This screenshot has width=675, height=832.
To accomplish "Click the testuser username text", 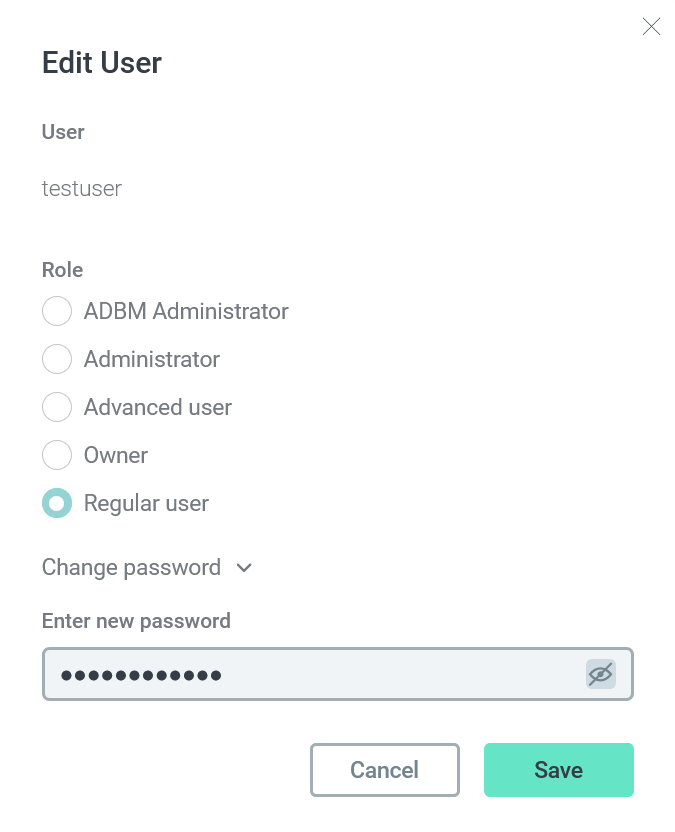I will tap(81, 189).
